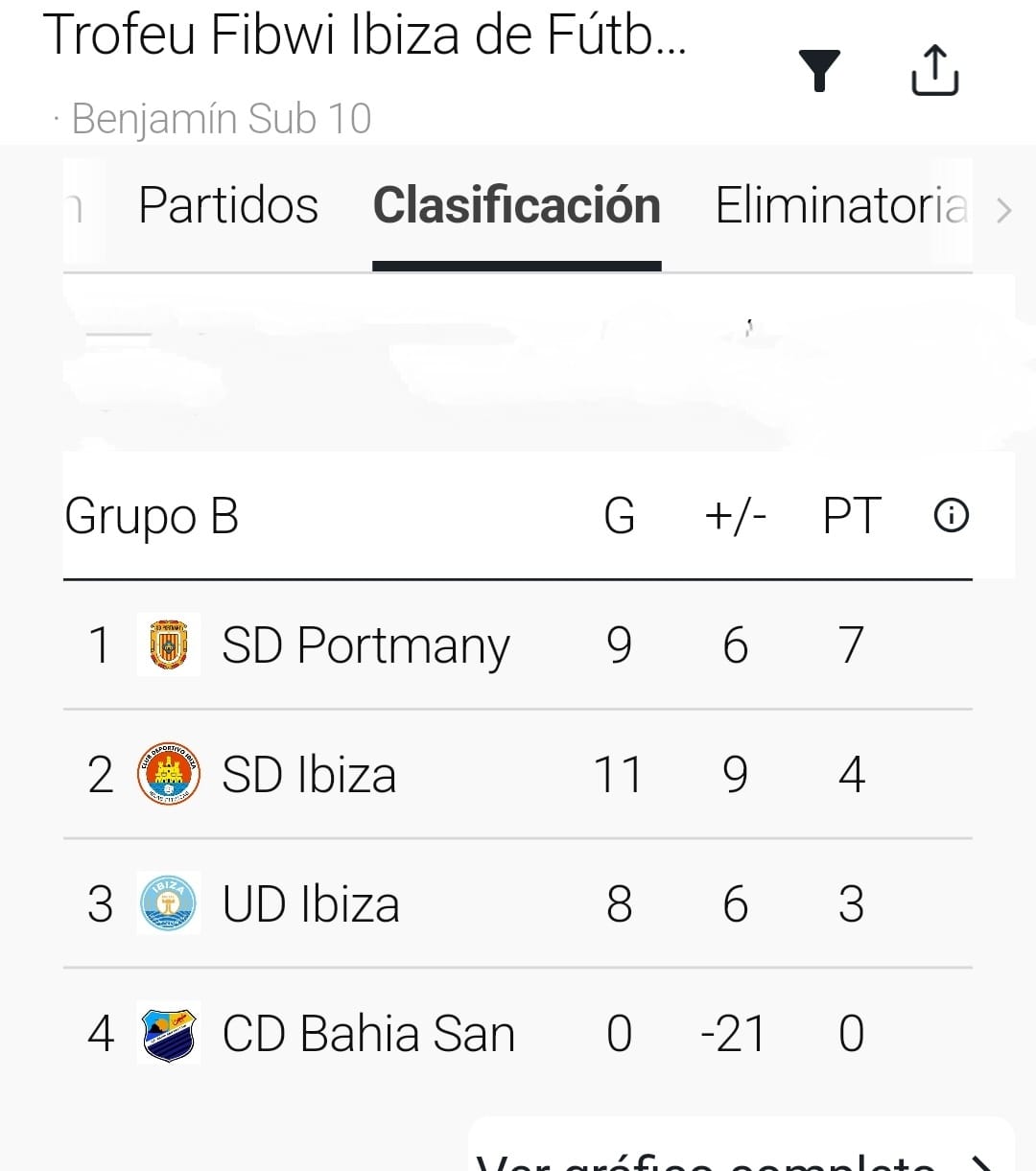Click the CD Bahia San crest
The height and width of the screenshot is (1171, 1036).
[x=169, y=1033]
